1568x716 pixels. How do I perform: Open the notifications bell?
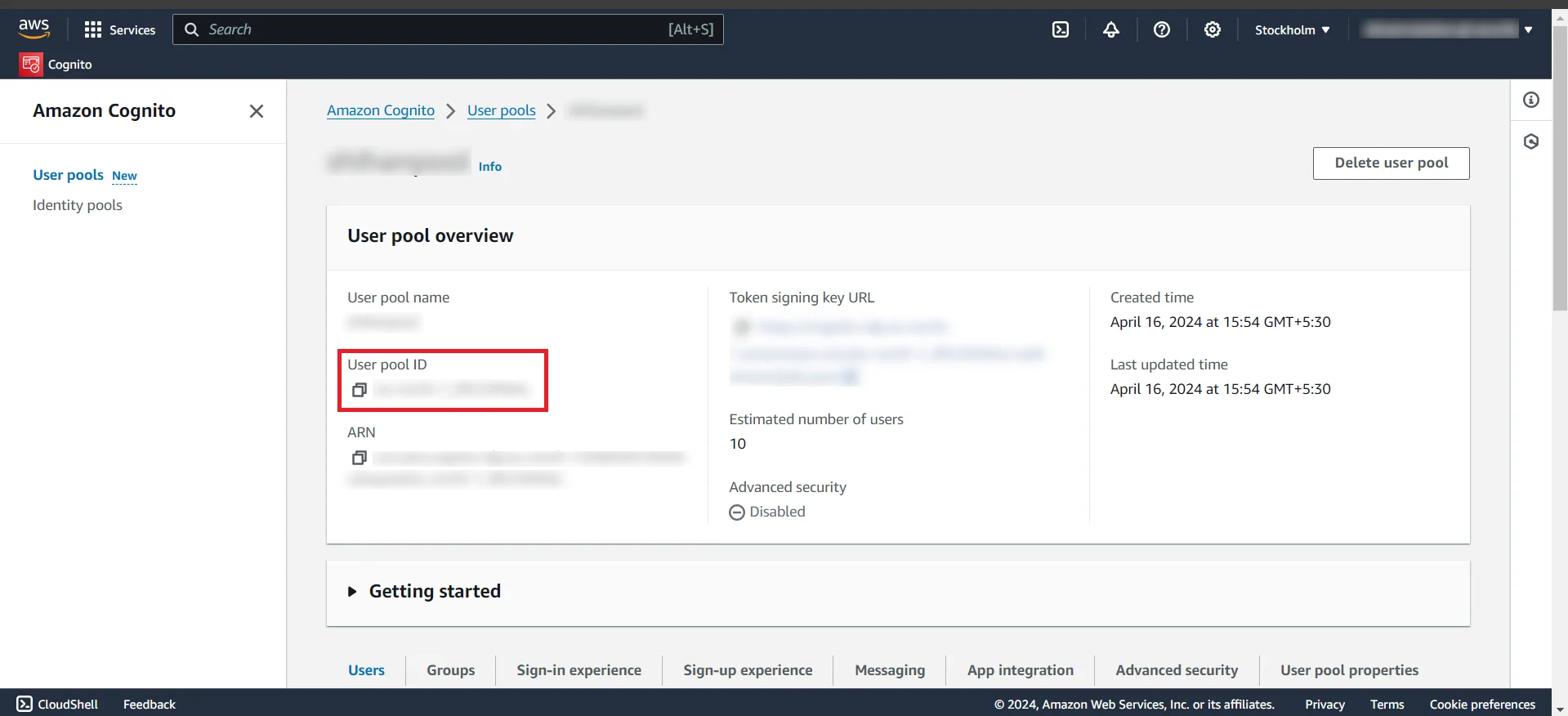click(x=1111, y=29)
